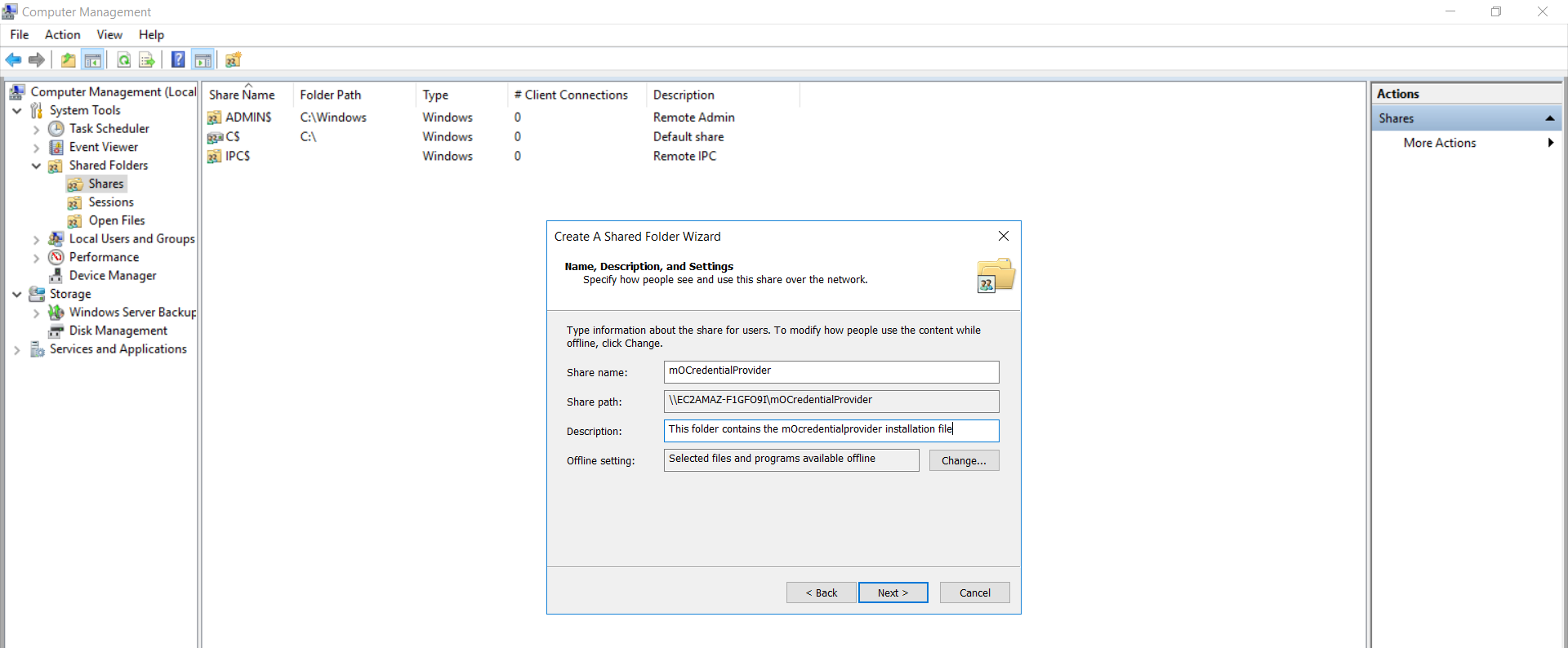
Task: Expand Windows Server Backup node
Action: pyautogui.click(x=36, y=313)
